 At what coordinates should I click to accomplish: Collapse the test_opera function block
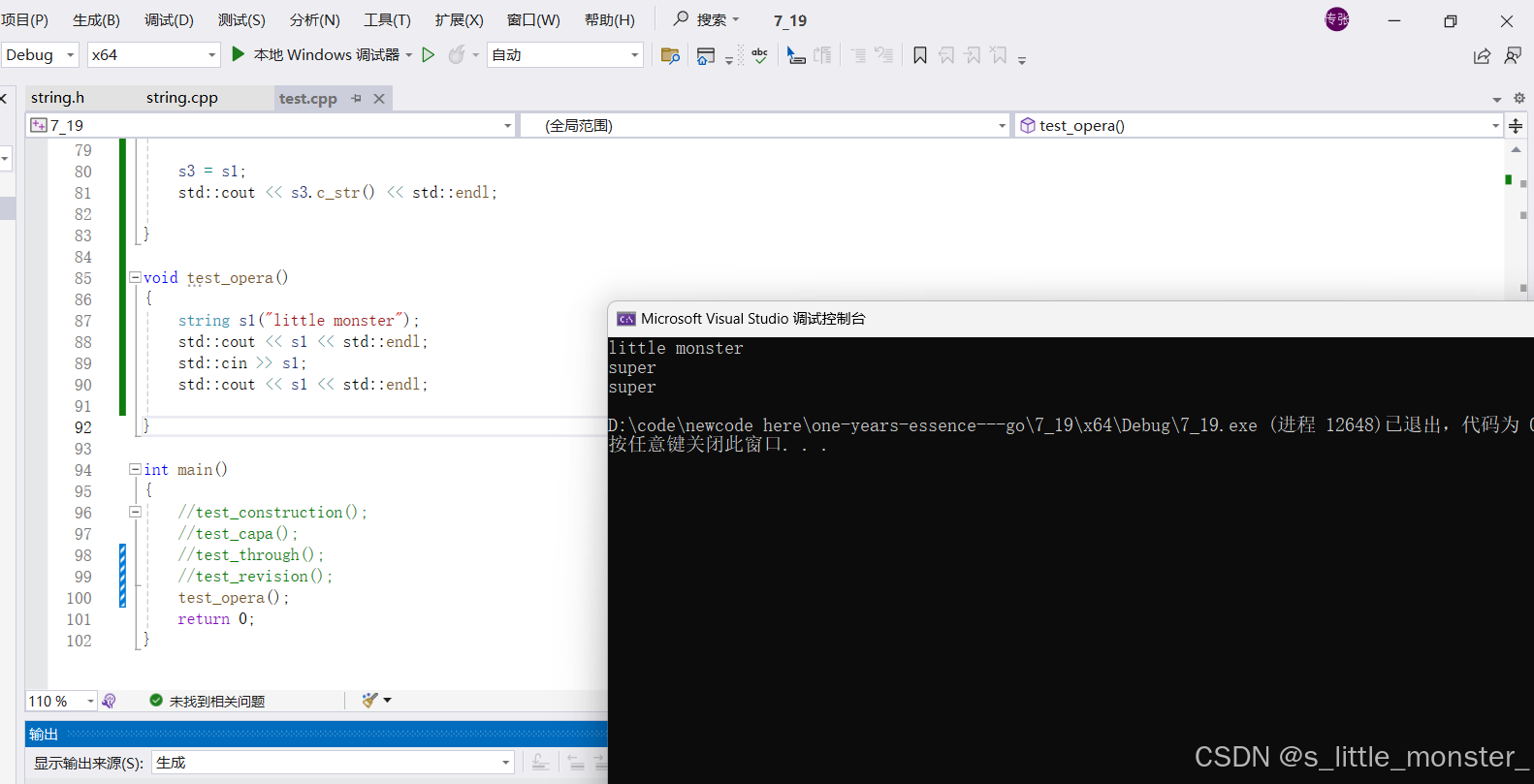[x=136, y=277]
